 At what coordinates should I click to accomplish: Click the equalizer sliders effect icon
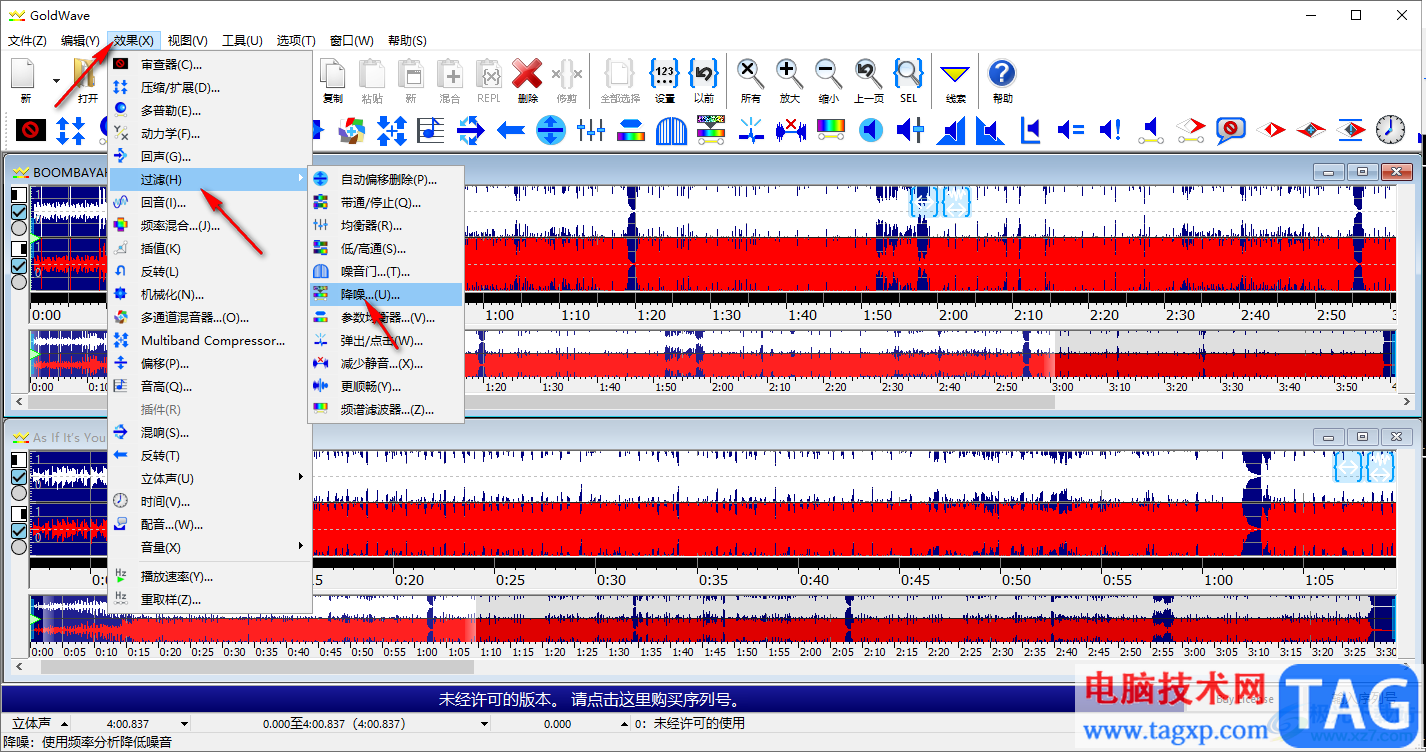tap(591, 130)
